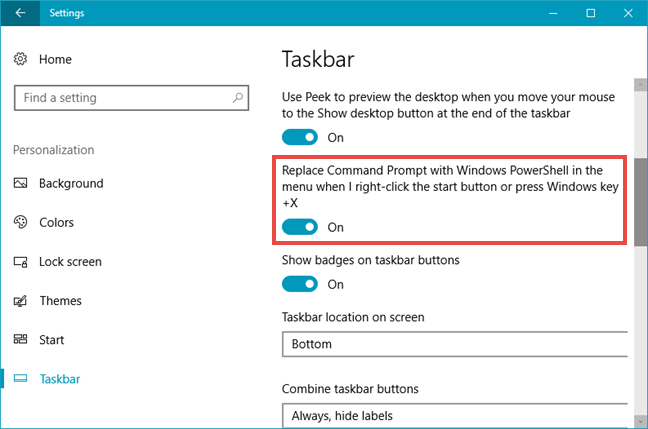Click the Use Peek description text
648x429 pixels.
pyautogui.click(x=448, y=105)
